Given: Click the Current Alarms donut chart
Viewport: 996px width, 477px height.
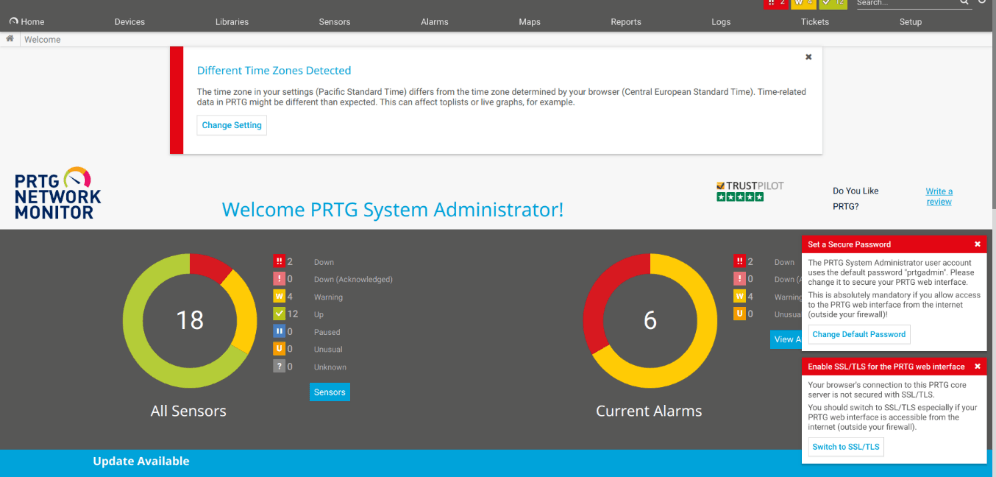Looking at the screenshot, I should pyautogui.click(x=650, y=320).
